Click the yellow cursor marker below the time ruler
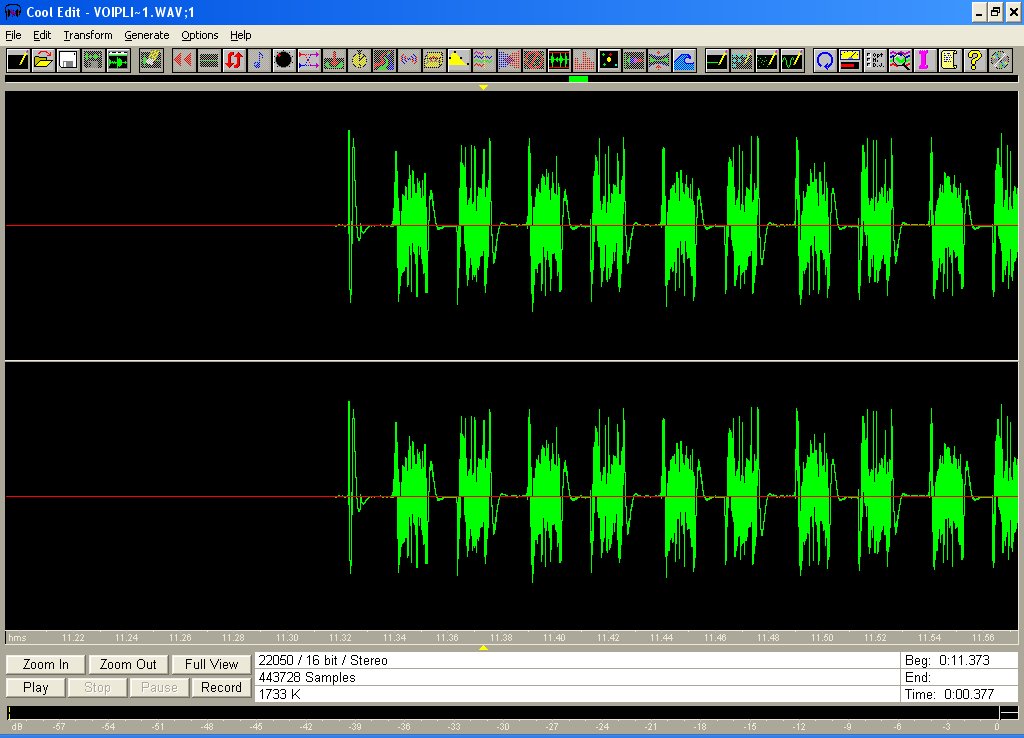This screenshot has height=738, width=1024. (x=483, y=648)
